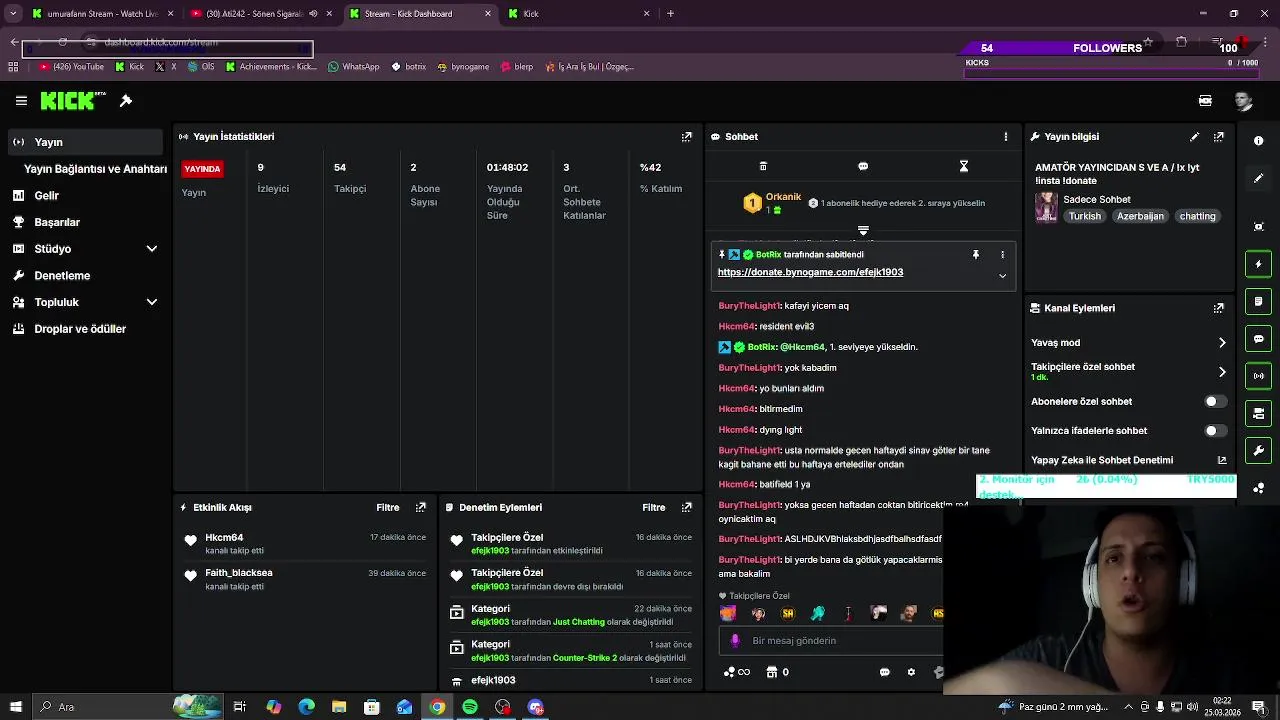
Task: Click the broadcast signal icon in right sidebar
Action: pos(1259,376)
